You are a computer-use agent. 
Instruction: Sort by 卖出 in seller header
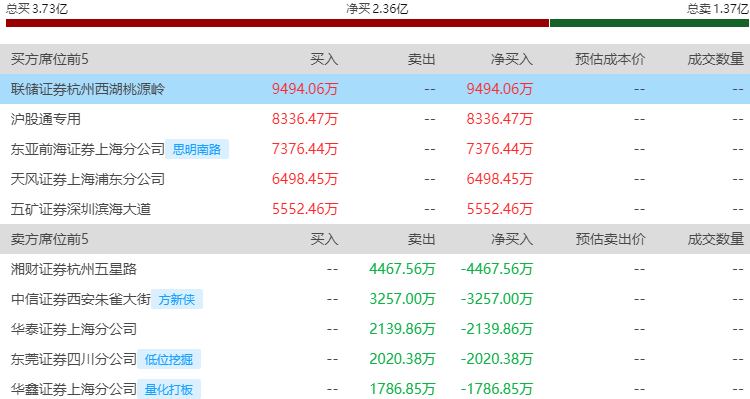click(421, 239)
